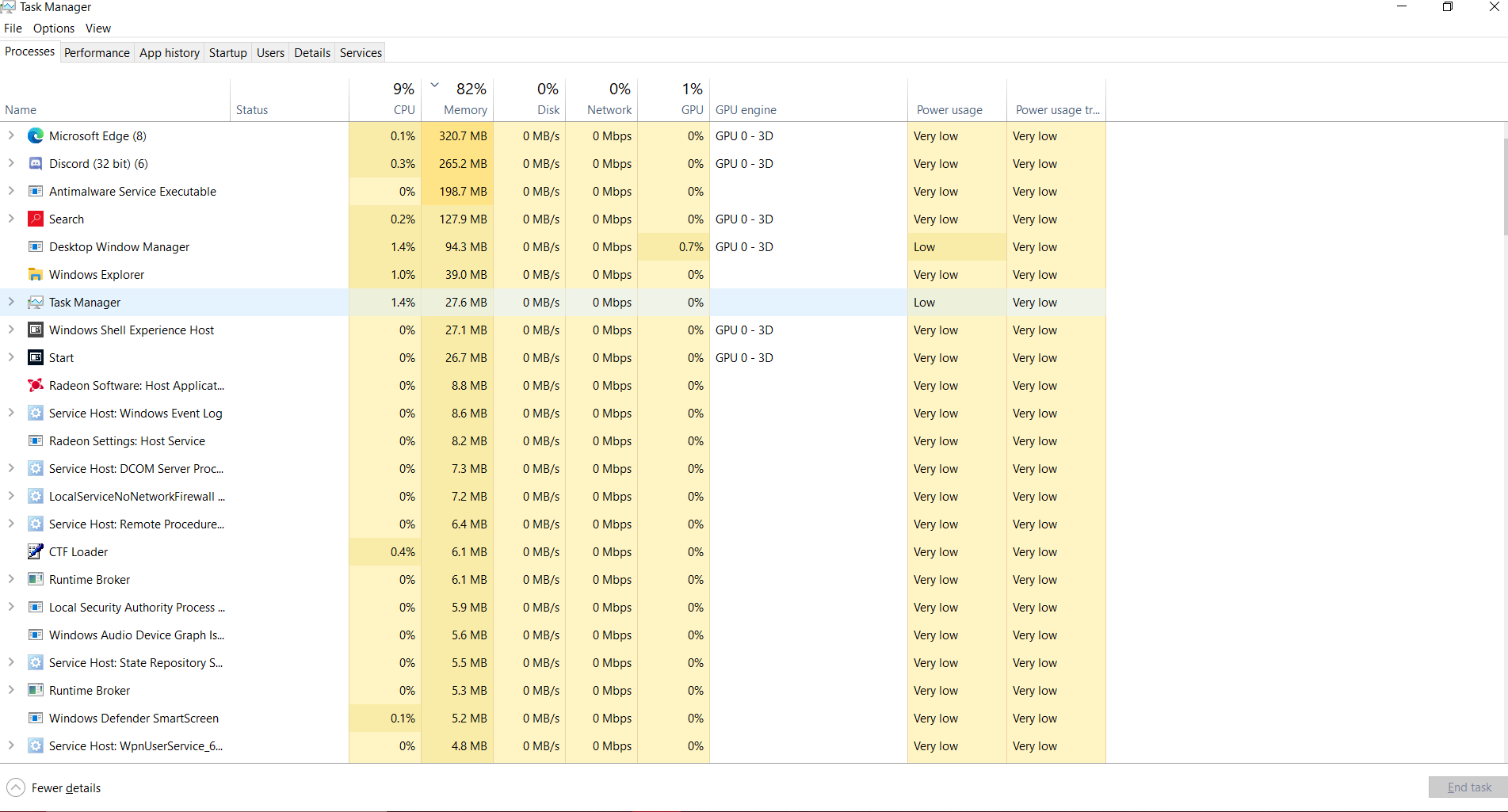Click the Service Host: State Repository icon
This screenshot has height=812, width=1508.
pyautogui.click(x=36, y=663)
